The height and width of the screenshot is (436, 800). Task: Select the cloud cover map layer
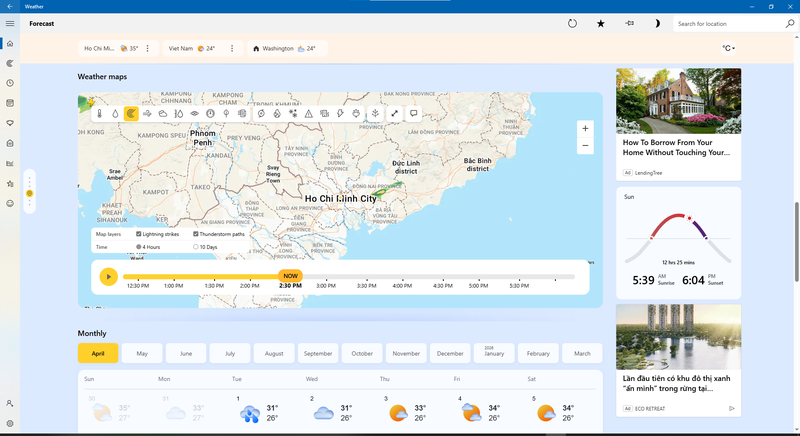[x=163, y=114]
